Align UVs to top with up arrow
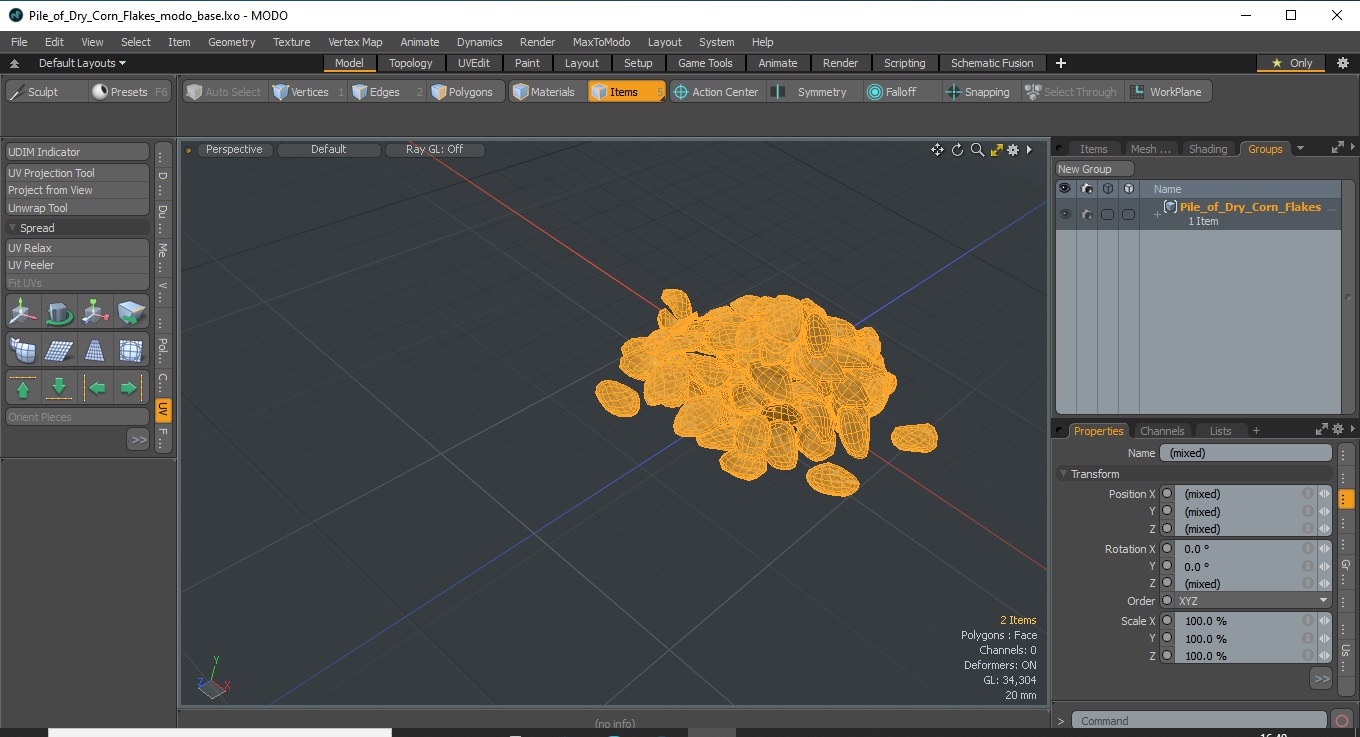Image resolution: width=1360 pixels, height=737 pixels. click(24, 387)
